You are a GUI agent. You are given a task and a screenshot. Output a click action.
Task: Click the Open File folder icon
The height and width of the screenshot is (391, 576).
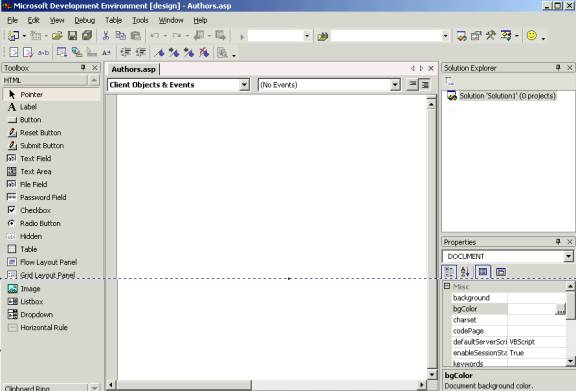[x=57, y=36]
